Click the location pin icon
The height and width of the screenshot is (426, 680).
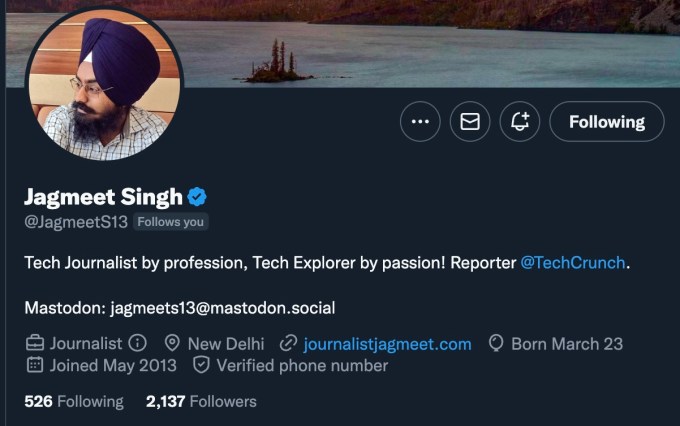pos(171,343)
